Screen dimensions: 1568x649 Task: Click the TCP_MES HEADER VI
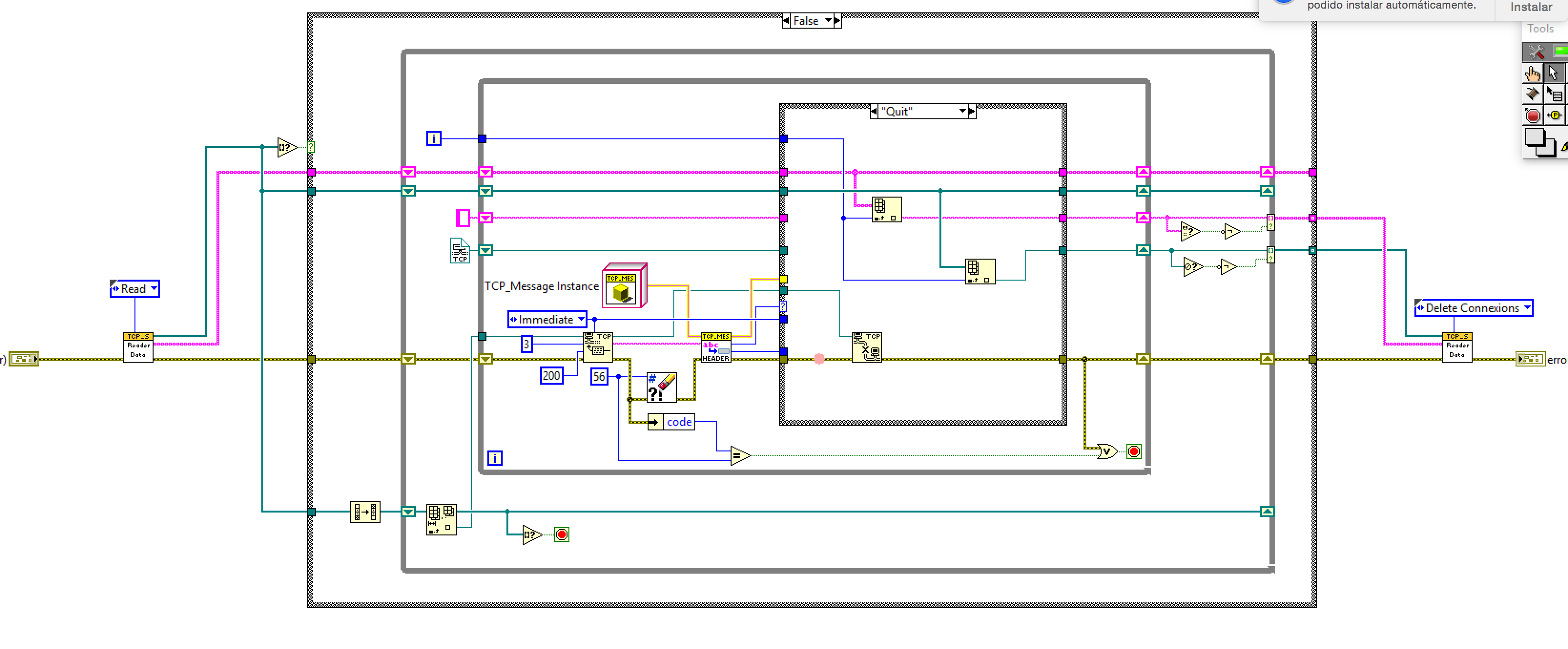tap(716, 347)
